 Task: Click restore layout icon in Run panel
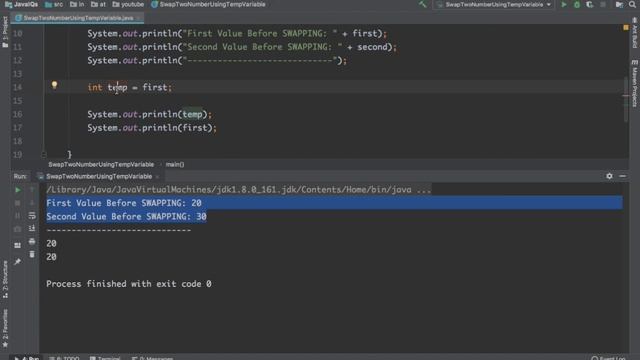coord(18,246)
